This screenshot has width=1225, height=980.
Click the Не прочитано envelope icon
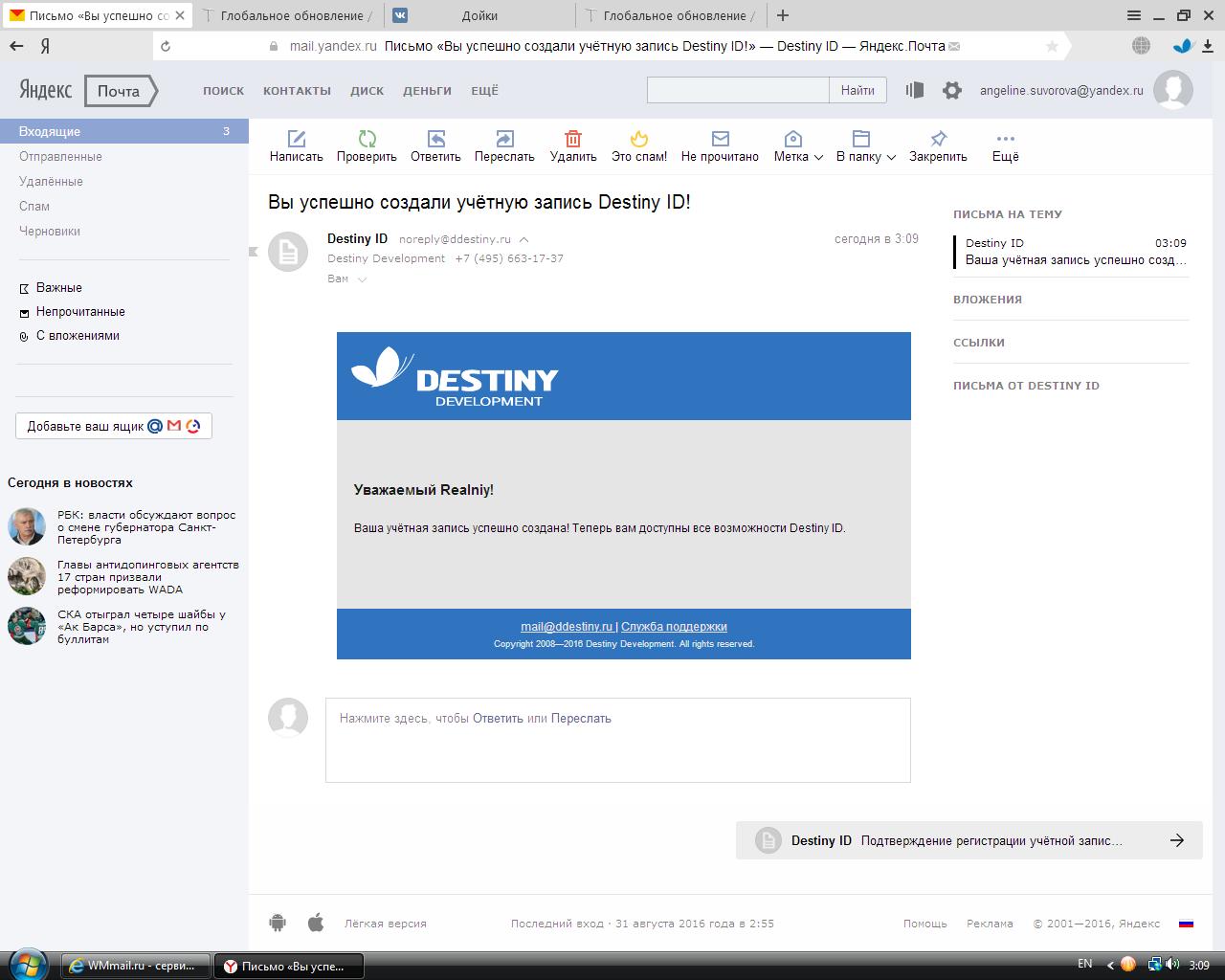[720, 139]
